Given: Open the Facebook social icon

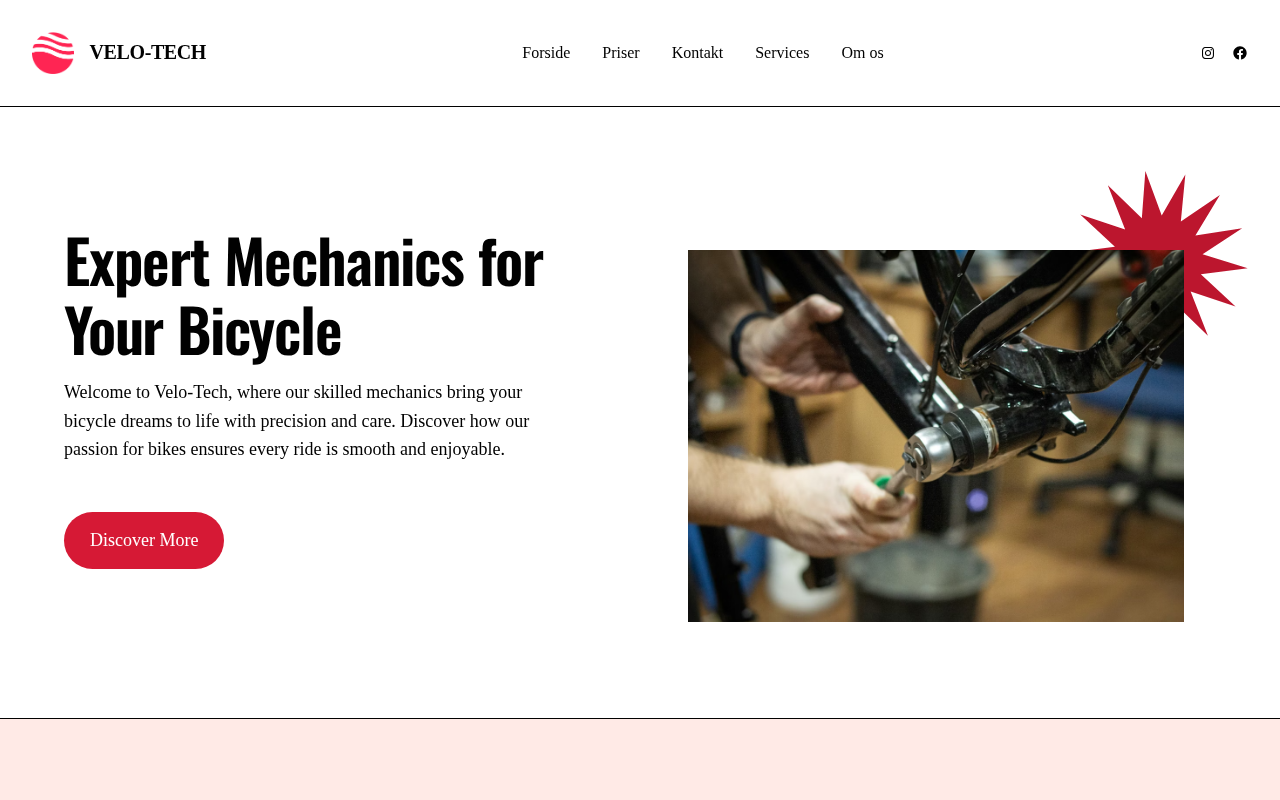Looking at the screenshot, I should pyautogui.click(x=1240, y=53).
